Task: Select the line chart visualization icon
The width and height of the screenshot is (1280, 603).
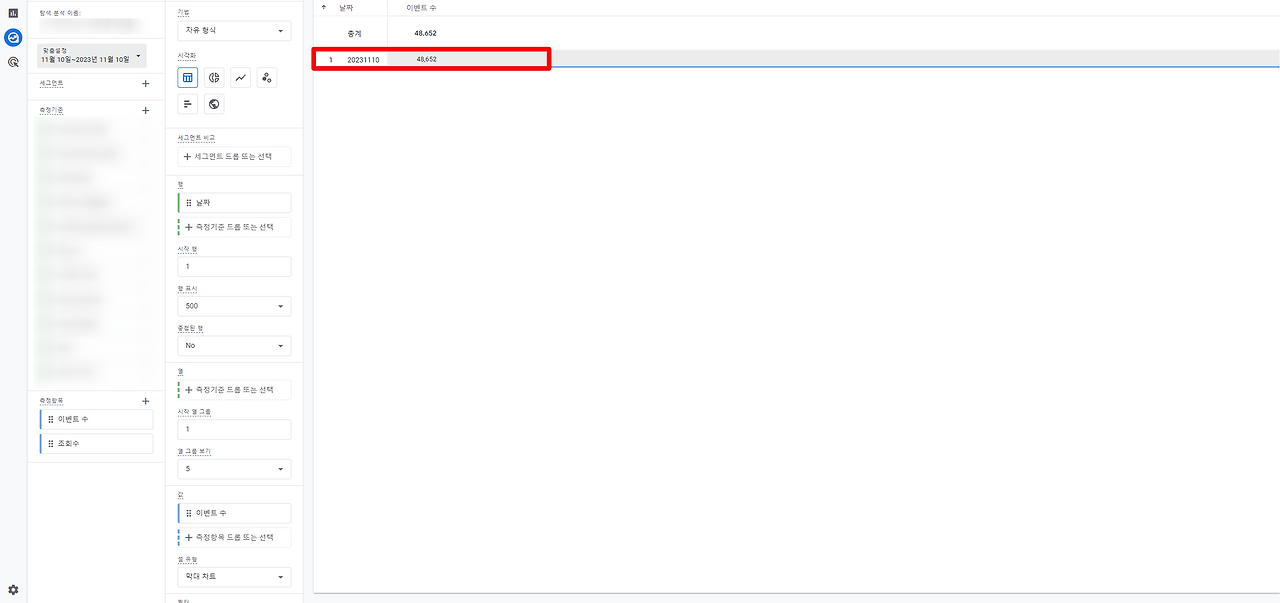Action: tap(241, 77)
